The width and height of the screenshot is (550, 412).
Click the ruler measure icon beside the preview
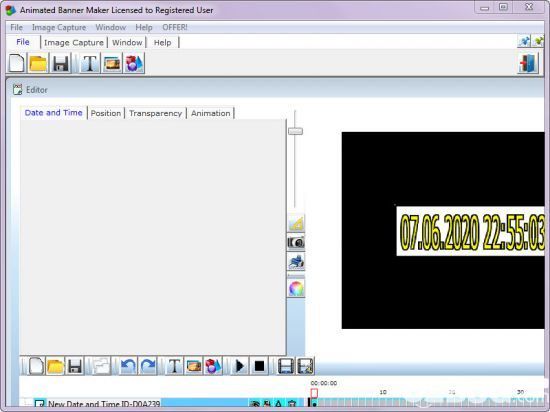(296, 223)
